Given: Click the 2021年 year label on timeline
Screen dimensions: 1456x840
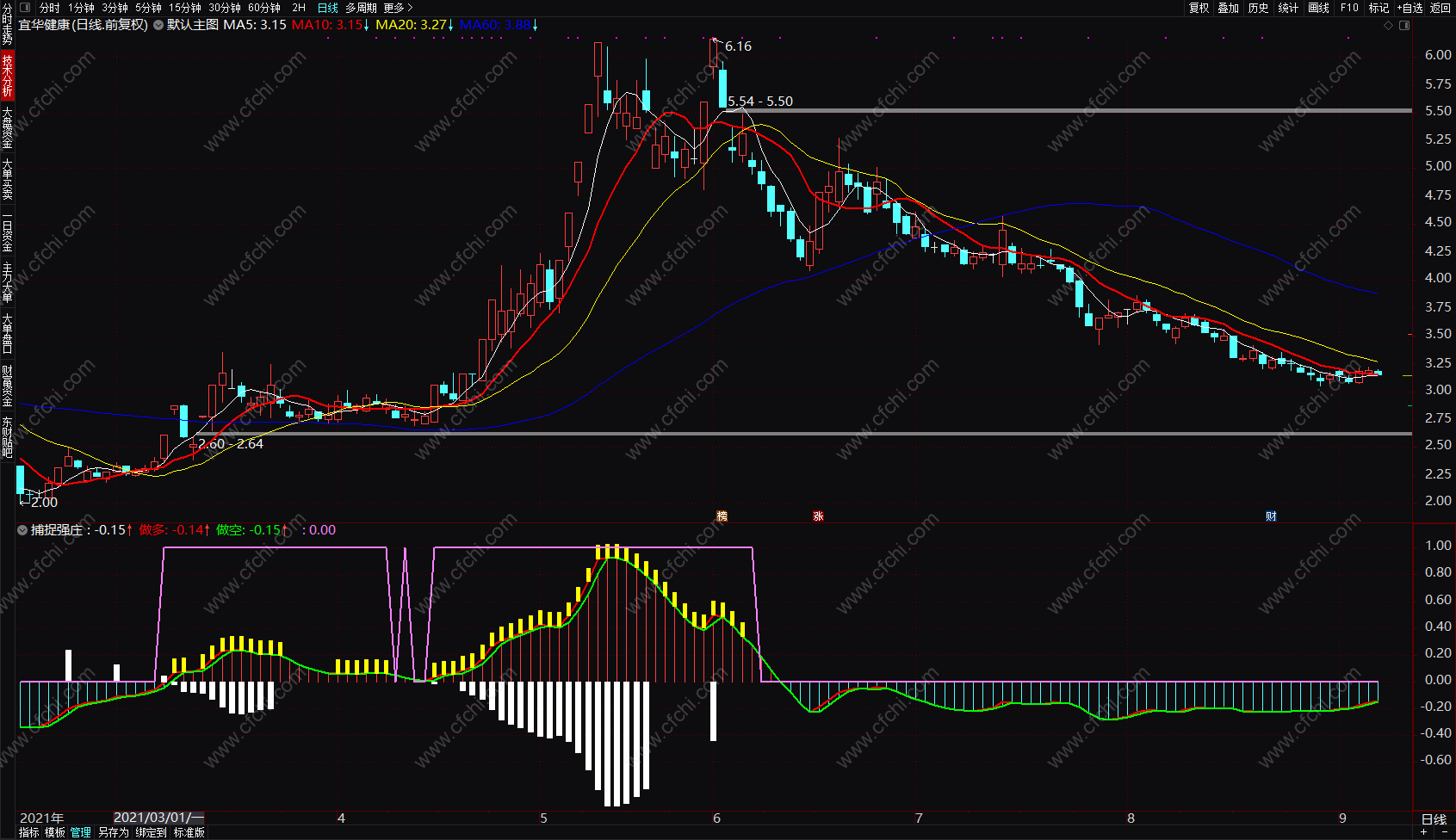Looking at the screenshot, I should [x=42, y=818].
